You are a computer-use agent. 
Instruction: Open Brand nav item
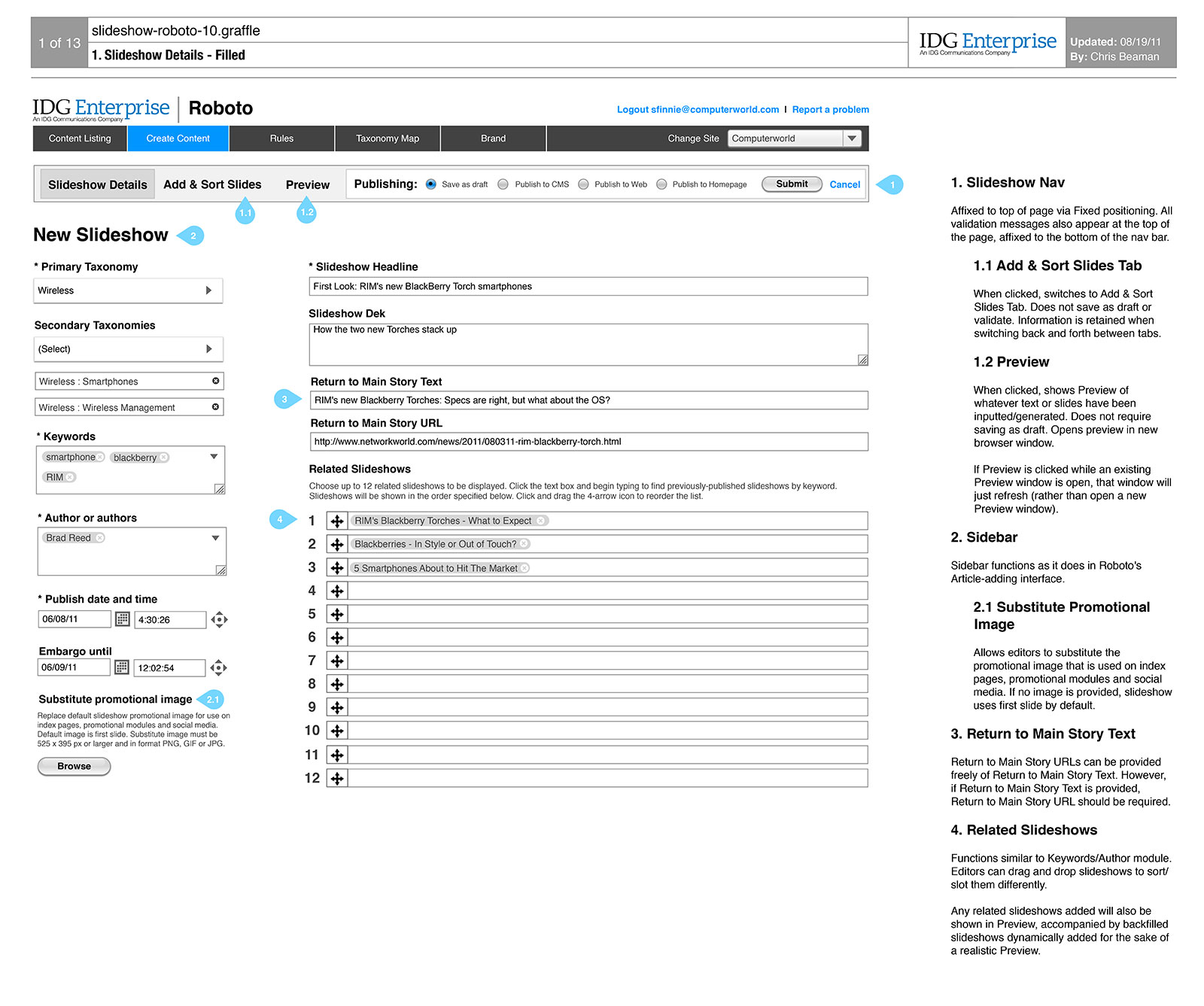(494, 138)
